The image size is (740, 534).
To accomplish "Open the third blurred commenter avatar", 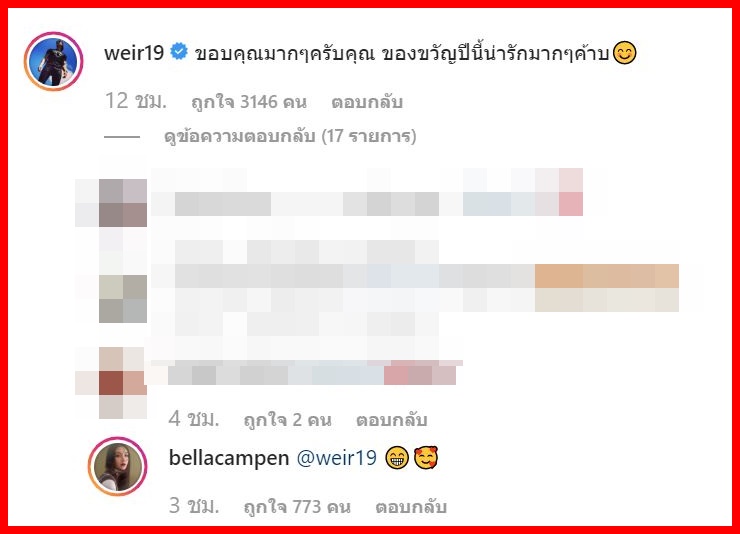I will click(123, 383).
